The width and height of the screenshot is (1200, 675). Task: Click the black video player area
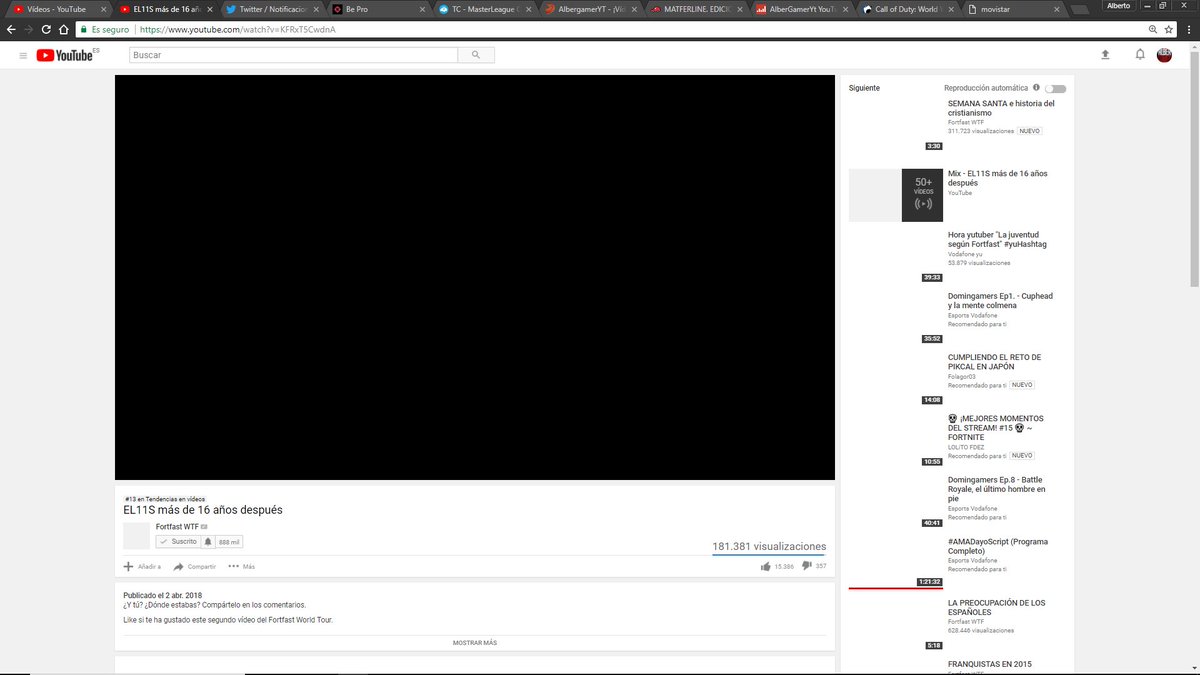[475, 277]
